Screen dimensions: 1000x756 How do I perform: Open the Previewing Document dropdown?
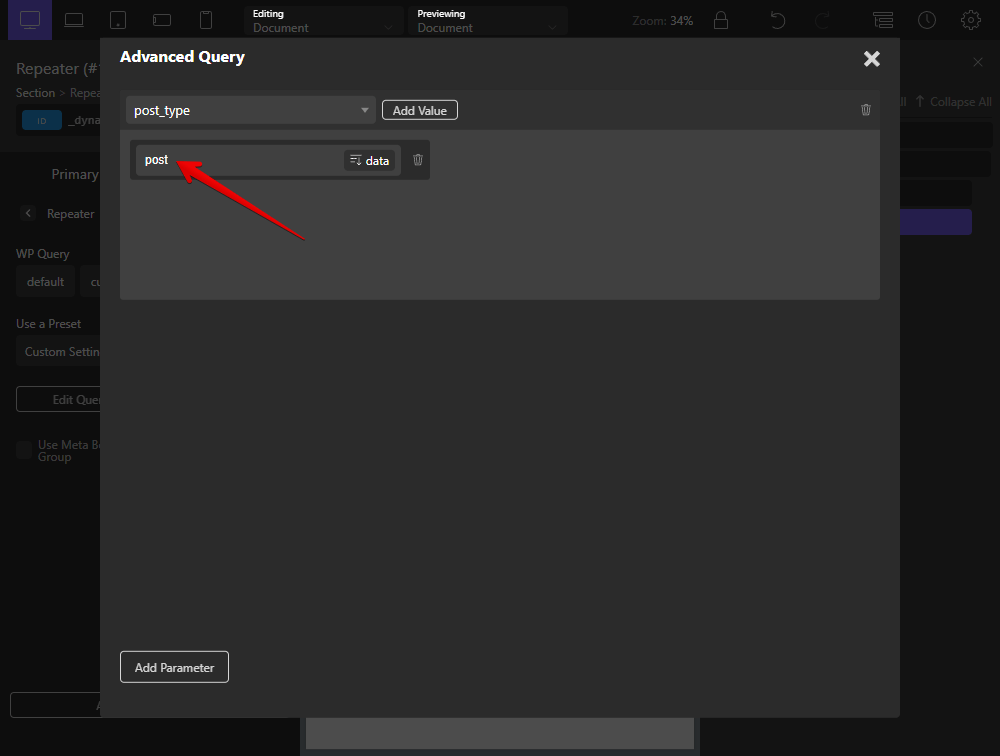[x=489, y=21]
